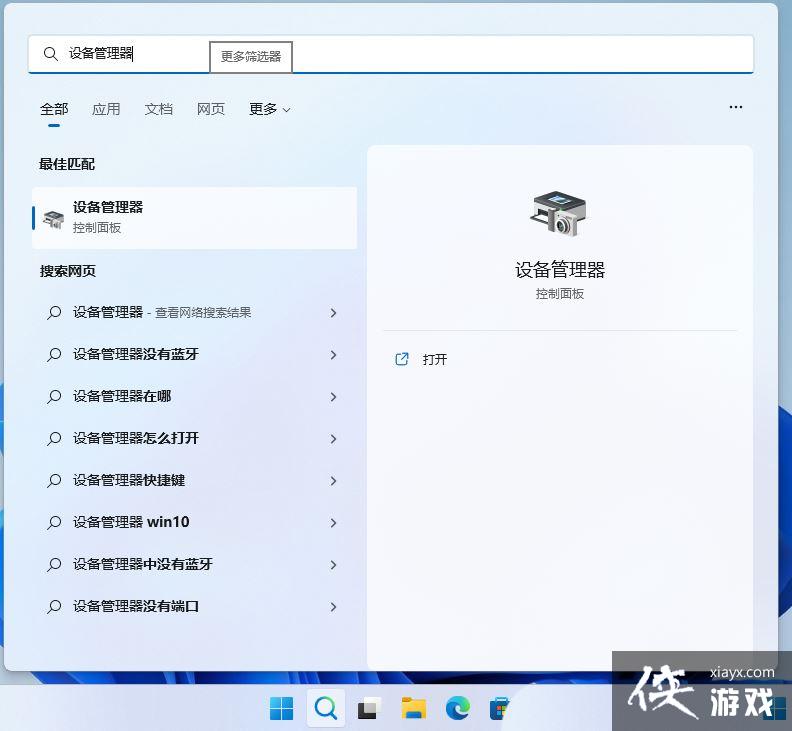Click search icon beside 设备管理器在哪
The image size is (792, 731).
(54, 397)
